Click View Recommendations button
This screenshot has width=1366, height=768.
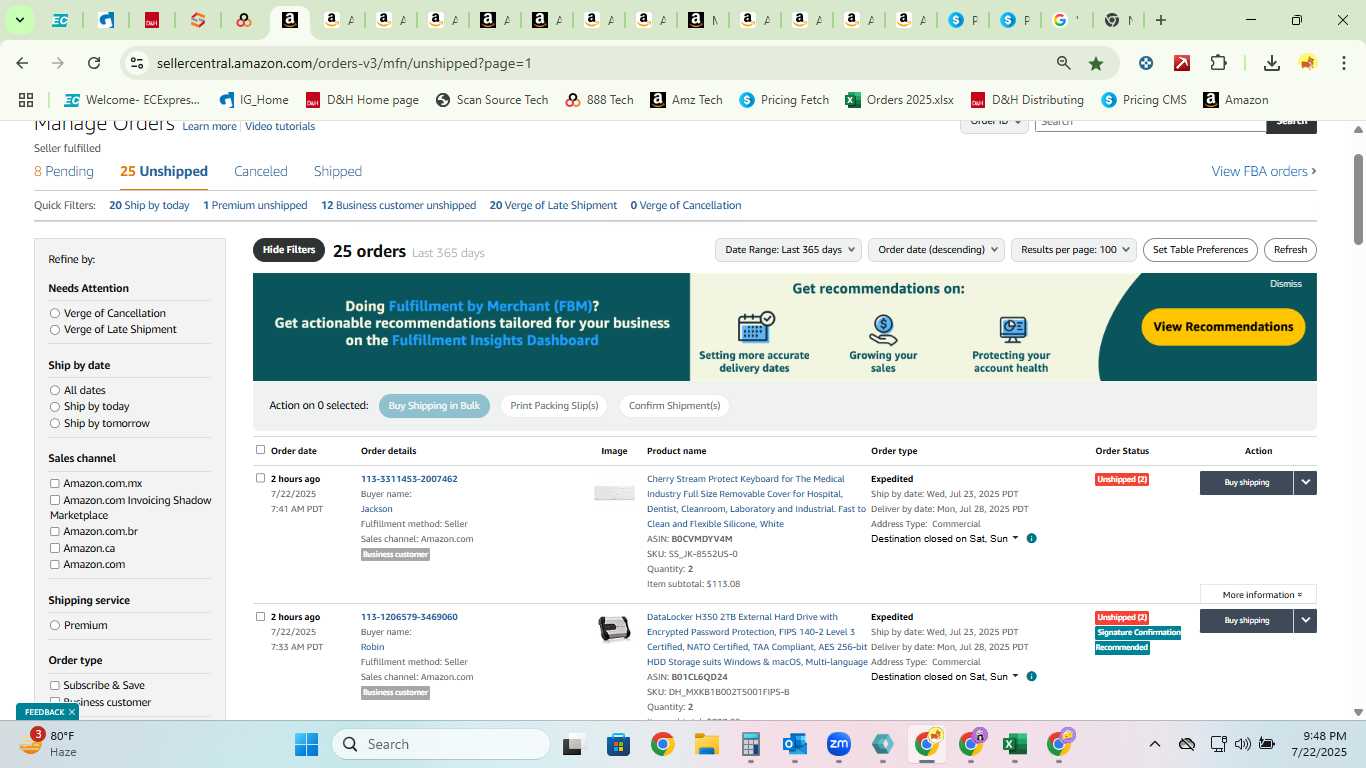point(1223,327)
